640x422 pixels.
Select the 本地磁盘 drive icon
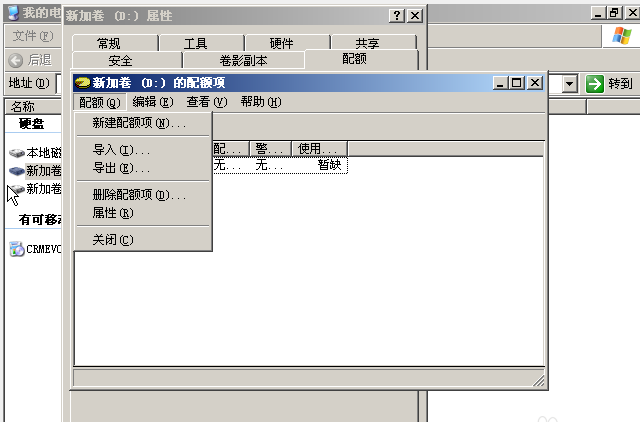17,153
